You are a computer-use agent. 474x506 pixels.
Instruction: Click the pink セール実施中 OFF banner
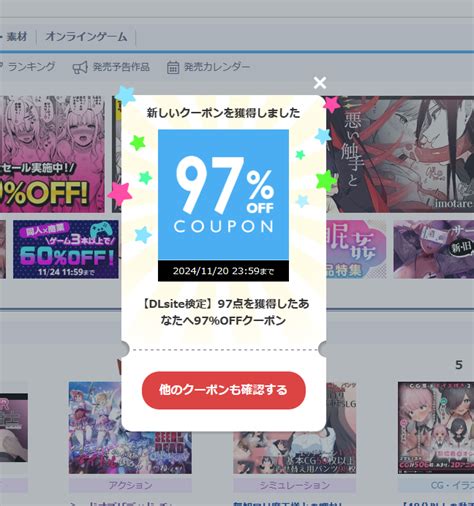pos(52,154)
